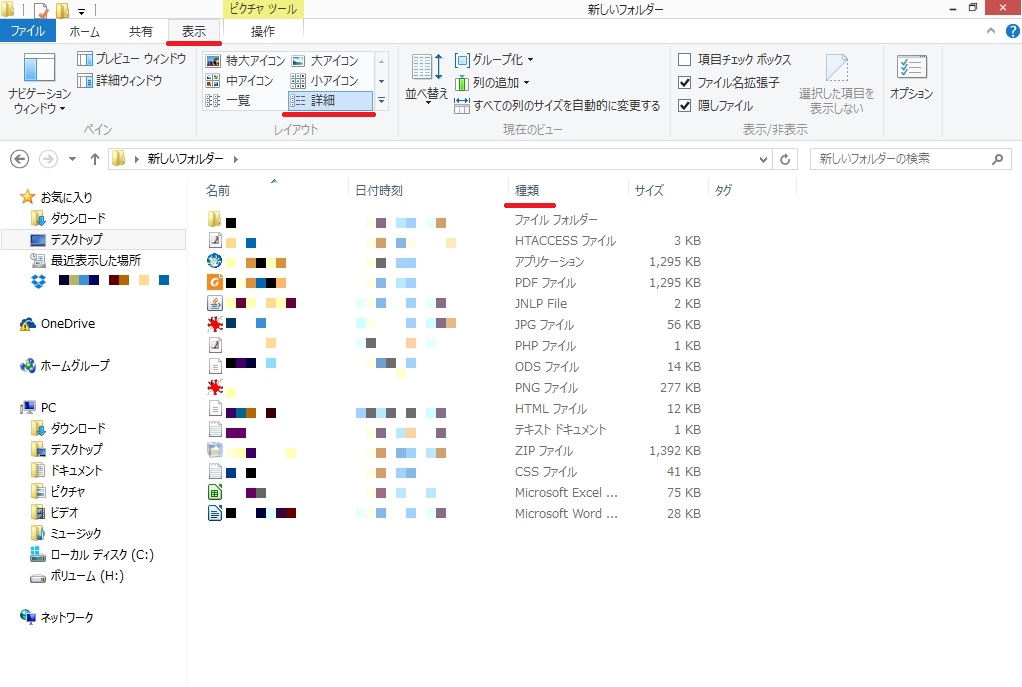Expand breadcrumb arrow after 新しいフォルダー

pyautogui.click(x=235, y=159)
